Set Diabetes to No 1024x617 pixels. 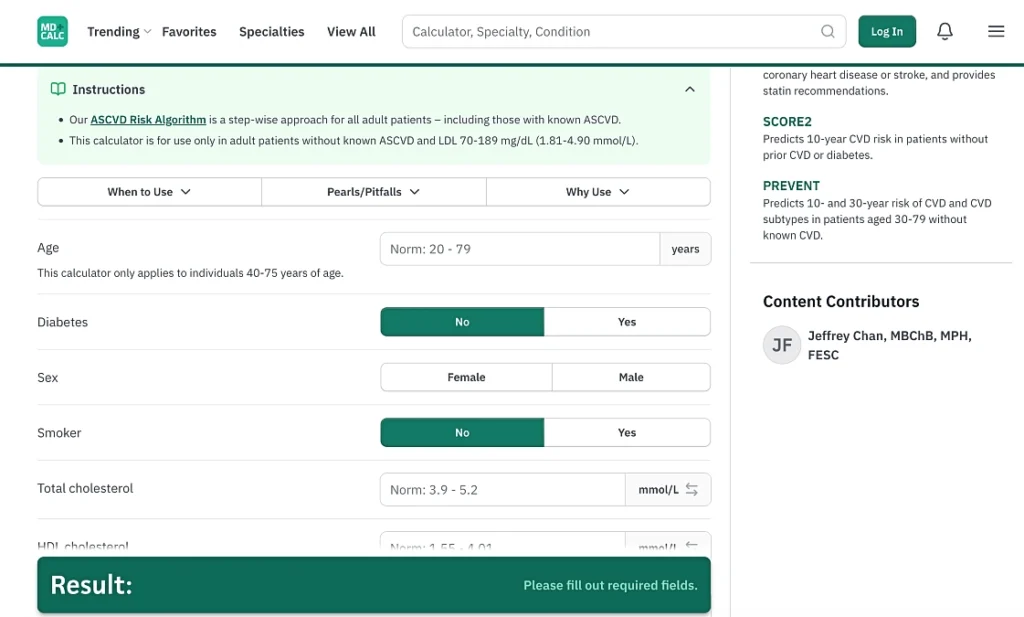(462, 322)
